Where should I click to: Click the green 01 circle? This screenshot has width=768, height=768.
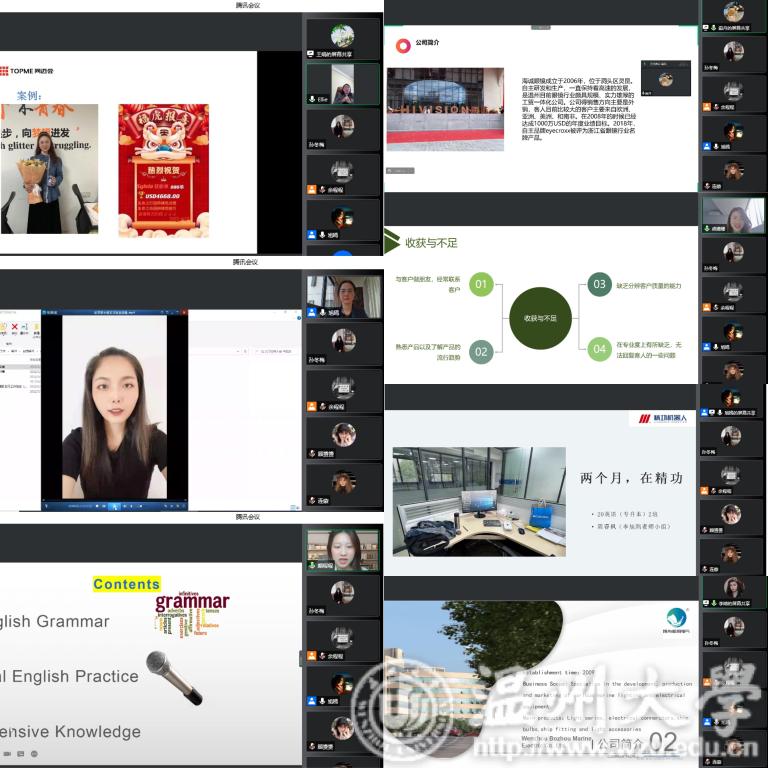click(x=481, y=284)
